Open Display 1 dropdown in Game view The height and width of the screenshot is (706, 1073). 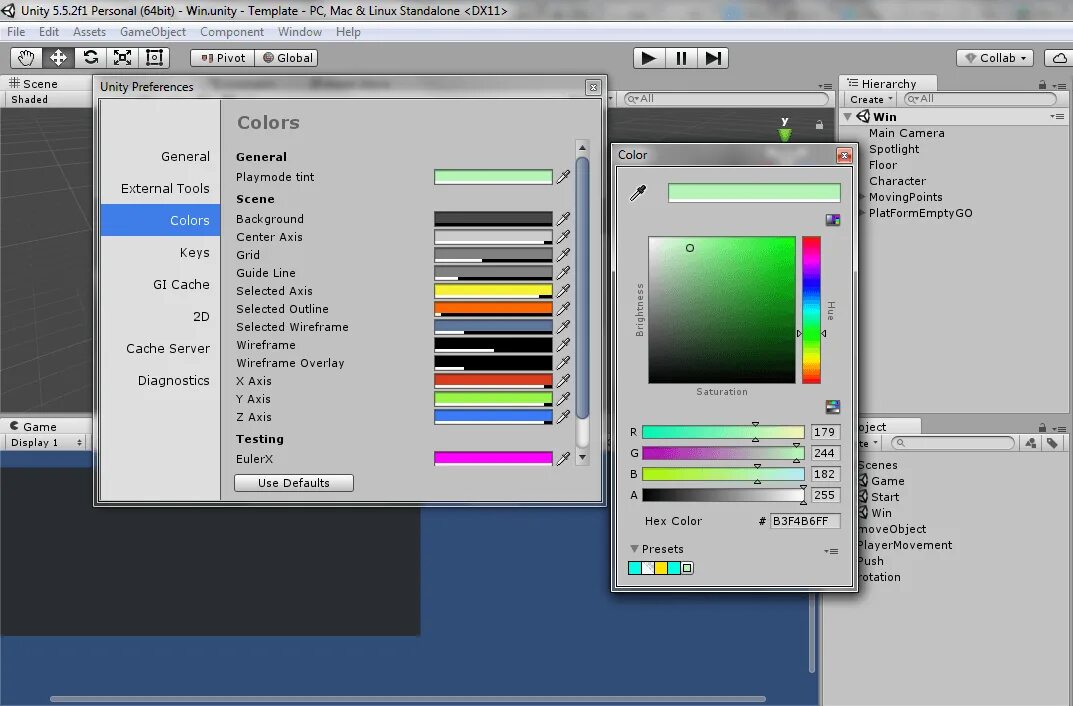(47, 443)
